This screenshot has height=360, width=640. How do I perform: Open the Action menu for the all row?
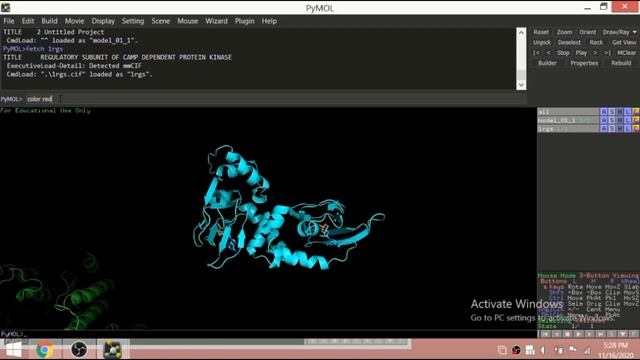pos(603,111)
